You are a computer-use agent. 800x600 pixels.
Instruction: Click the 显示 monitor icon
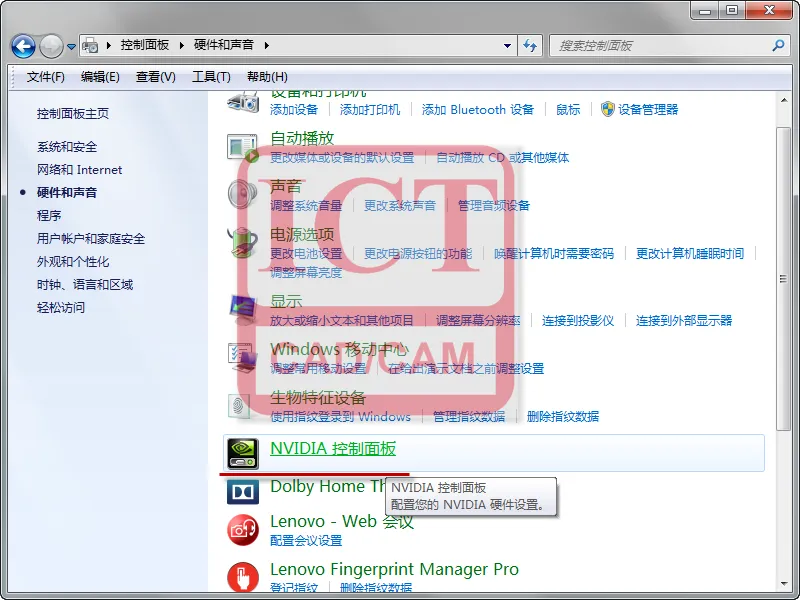coord(243,310)
